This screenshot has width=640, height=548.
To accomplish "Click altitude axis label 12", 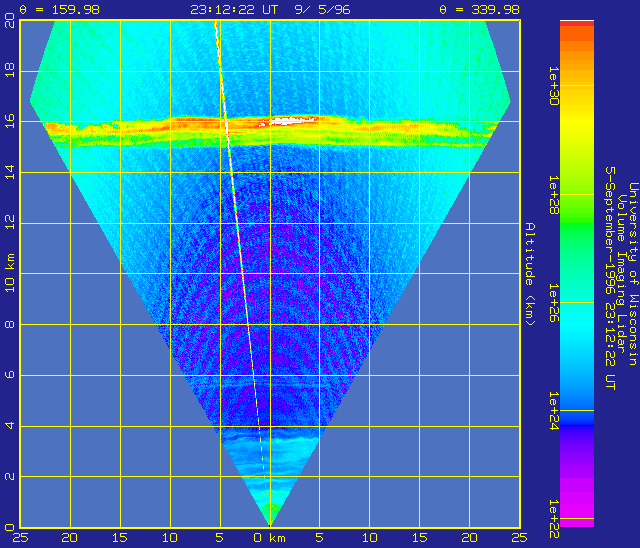I will 9,222.
